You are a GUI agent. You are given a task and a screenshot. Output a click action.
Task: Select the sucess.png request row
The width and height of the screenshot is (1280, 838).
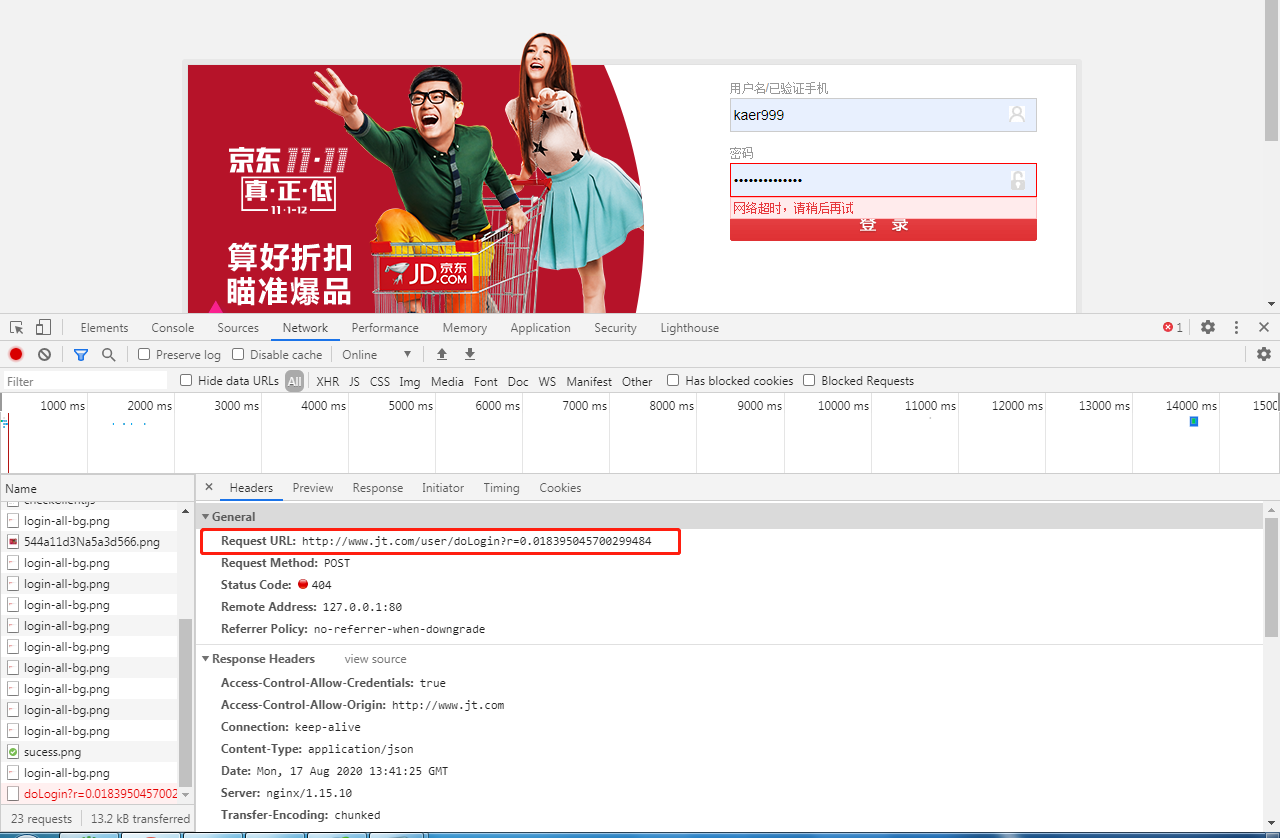pyautogui.click(x=90, y=752)
